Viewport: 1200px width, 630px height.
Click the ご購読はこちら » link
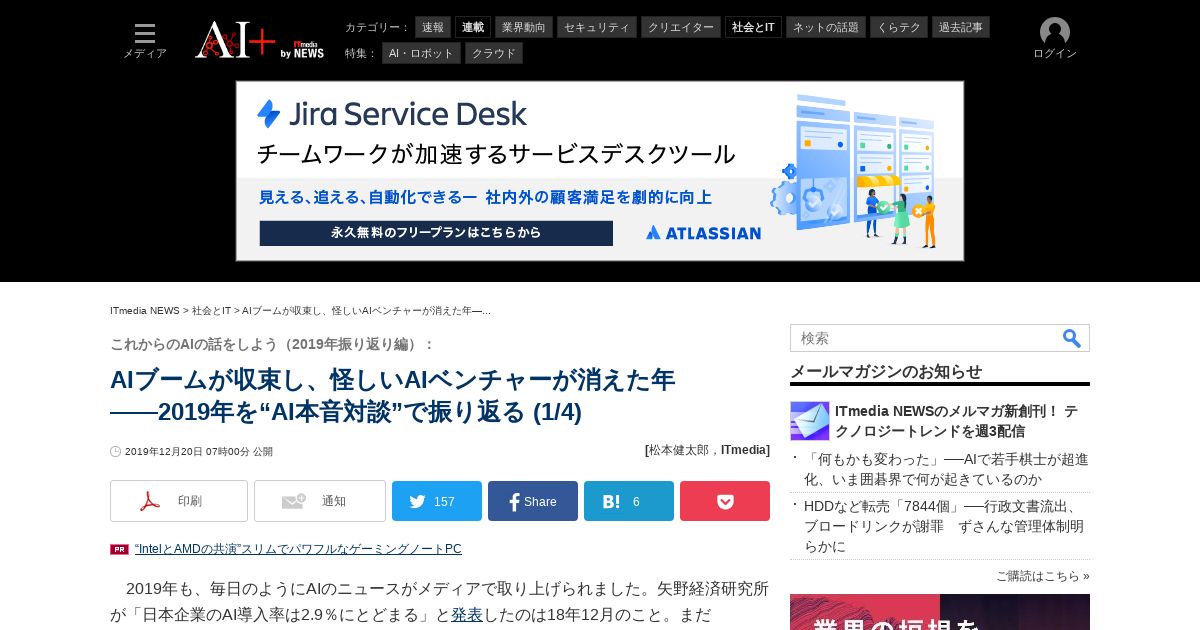tap(1043, 576)
